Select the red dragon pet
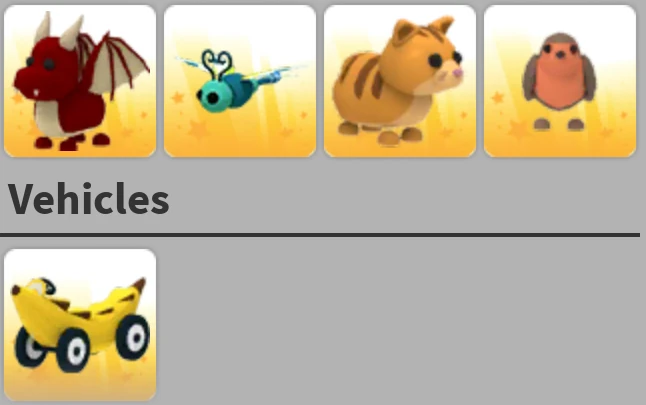Screen dimensions: 646x405 (x=80, y=81)
